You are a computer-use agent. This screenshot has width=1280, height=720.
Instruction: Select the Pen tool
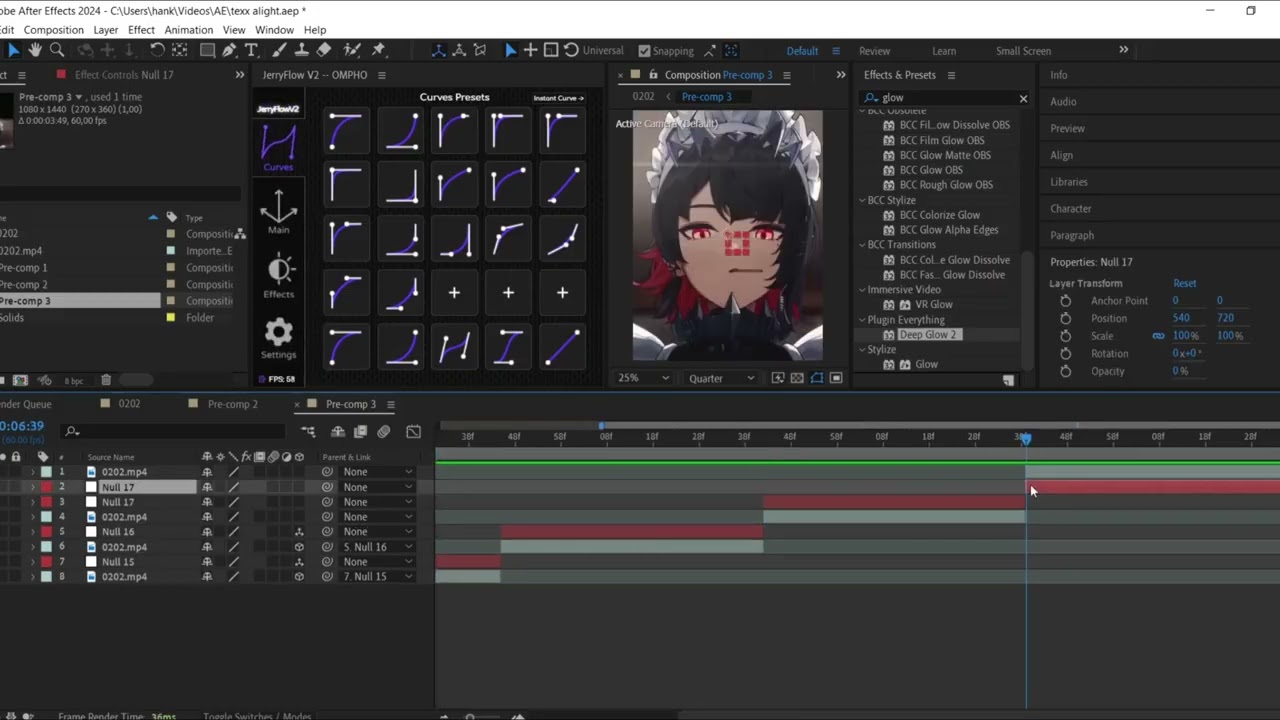click(230, 50)
